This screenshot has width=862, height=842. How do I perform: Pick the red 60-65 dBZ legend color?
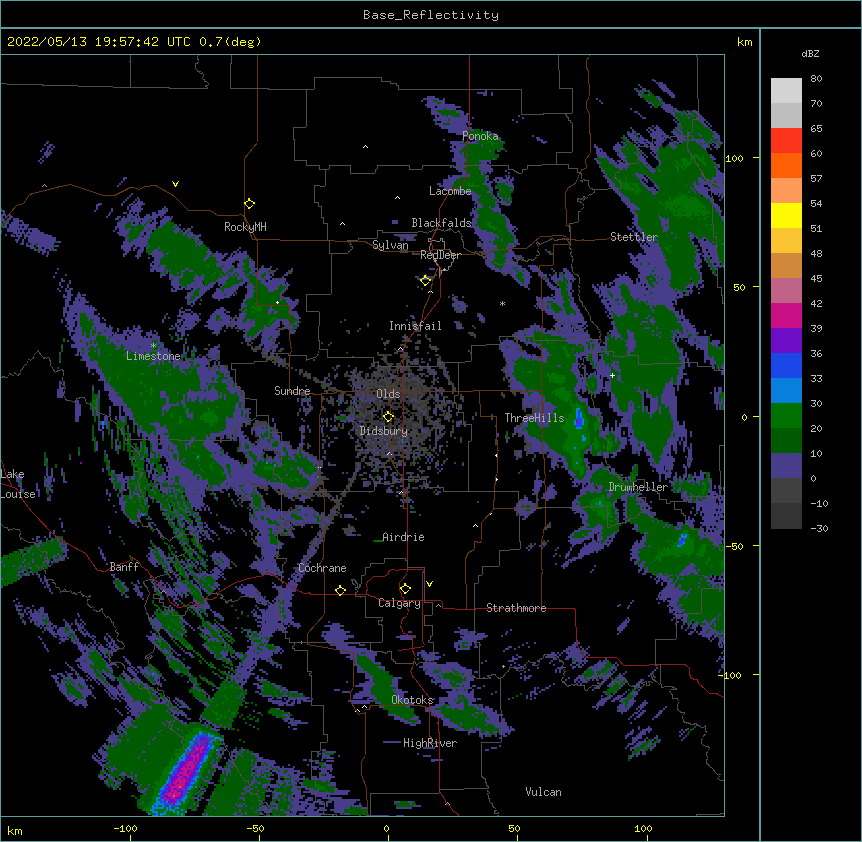[786, 141]
